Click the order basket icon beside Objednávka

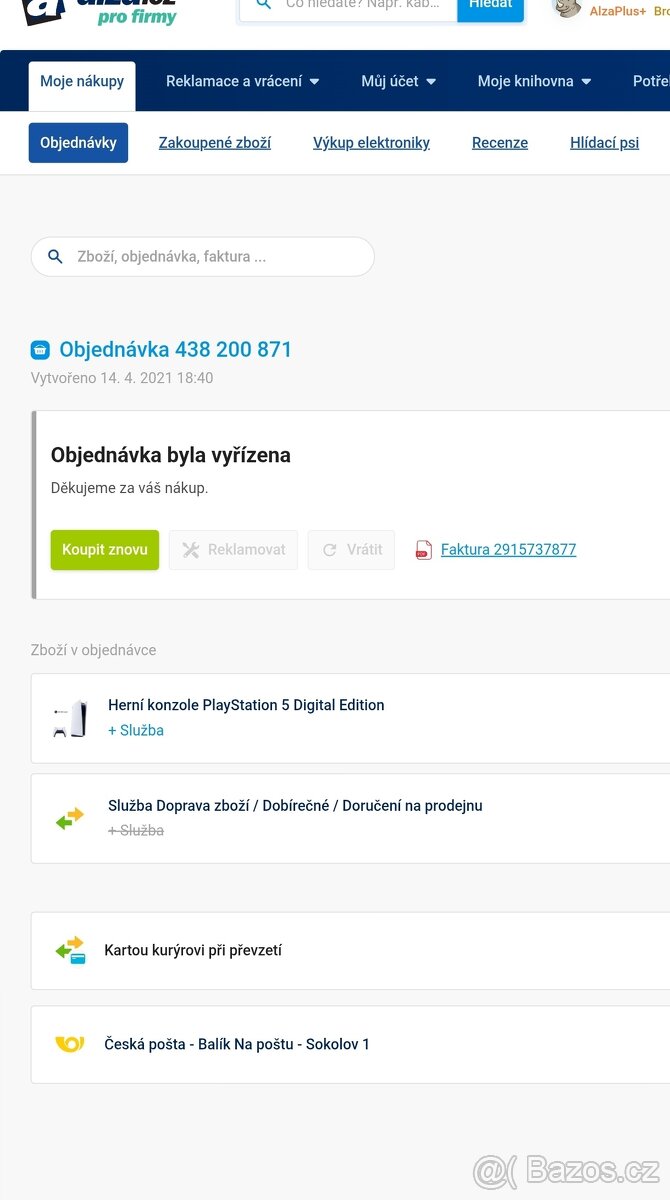[x=40, y=350]
